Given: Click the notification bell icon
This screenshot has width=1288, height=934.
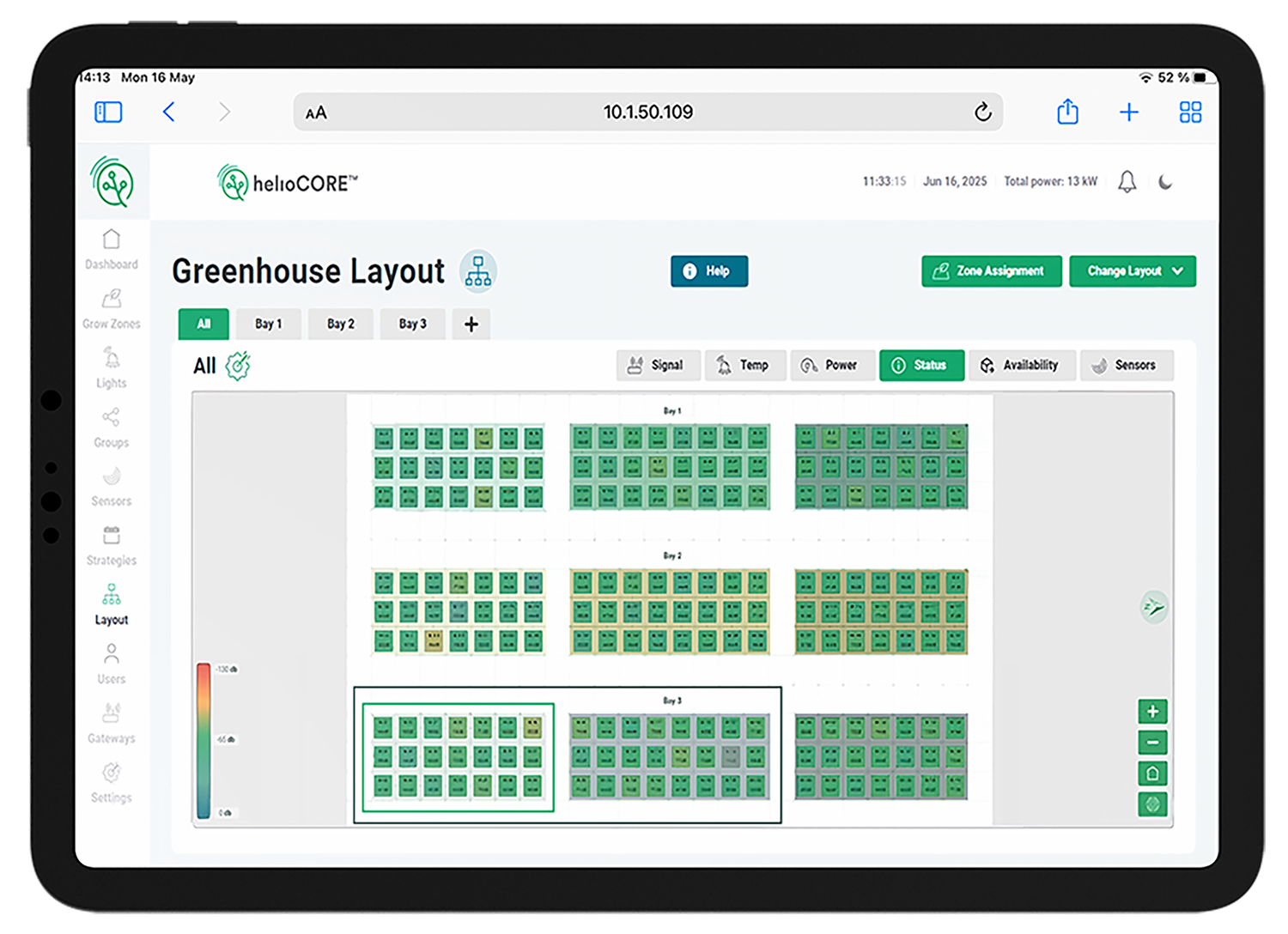Looking at the screenshot, I should [1127, 182].
